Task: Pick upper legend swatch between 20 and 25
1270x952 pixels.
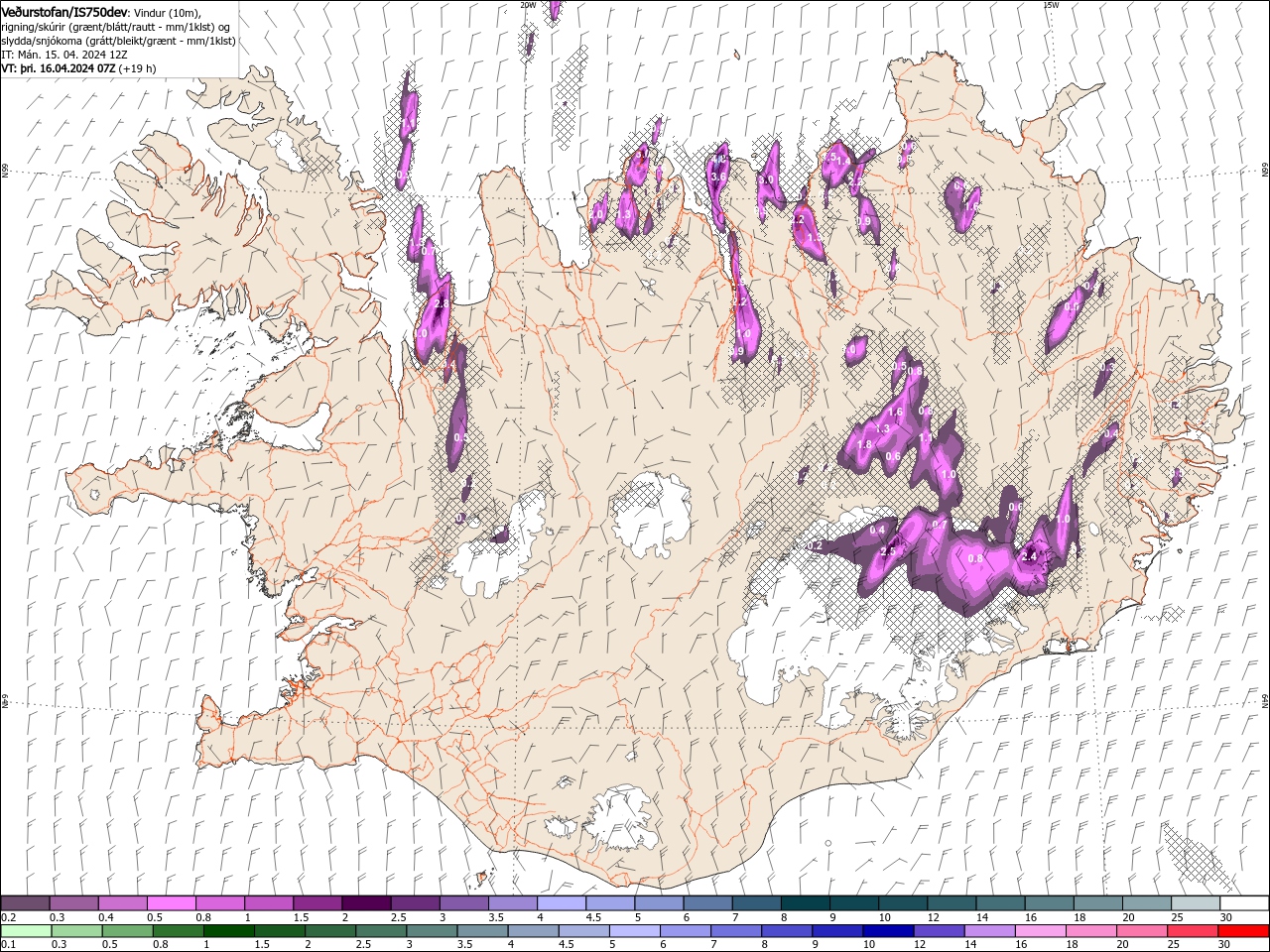Action: [x=1147, y=903]
